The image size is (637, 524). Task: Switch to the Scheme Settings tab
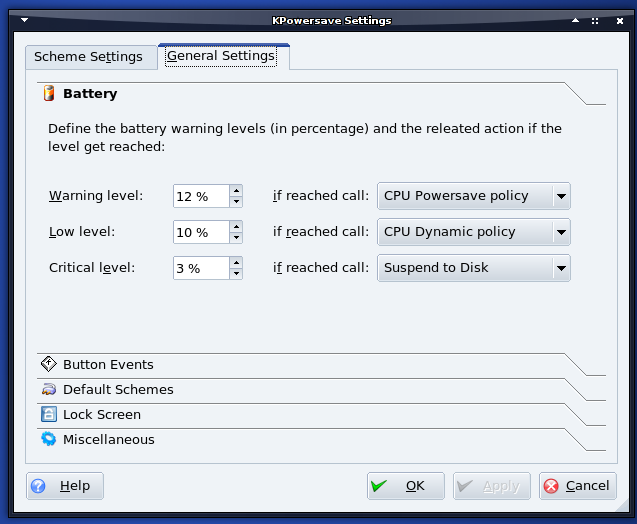pyautogui.click(x=91, y=57)
